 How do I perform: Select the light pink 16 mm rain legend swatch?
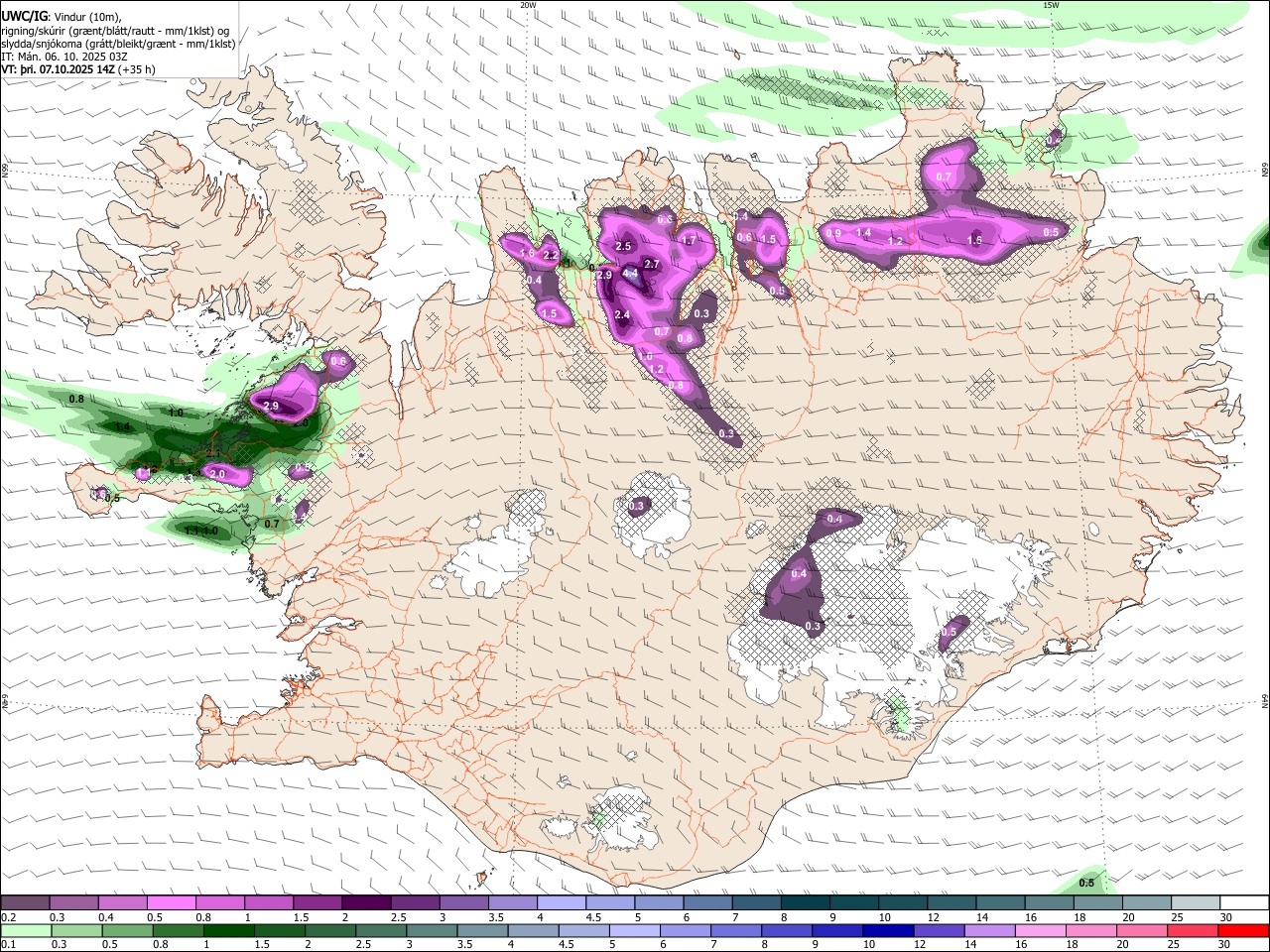tap(1041, 930)
